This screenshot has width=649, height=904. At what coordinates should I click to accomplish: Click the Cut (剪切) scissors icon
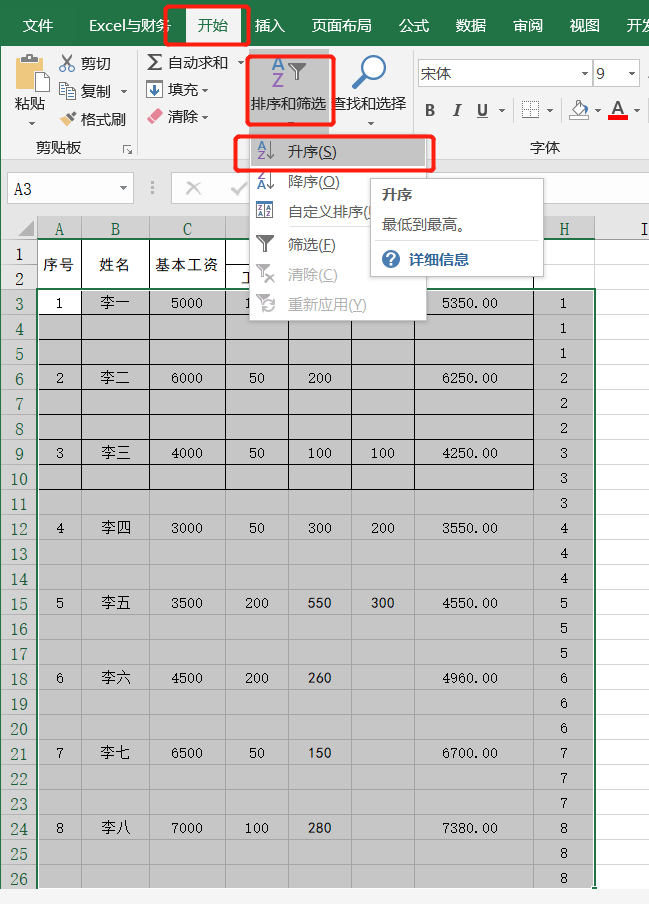tap(67, 64)
